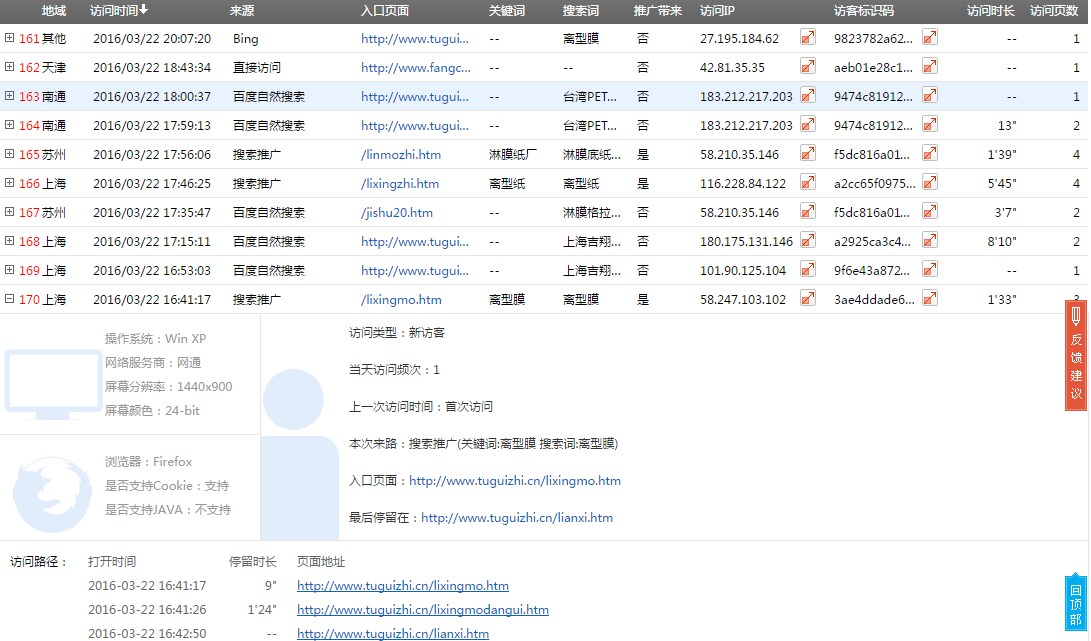Image resolution: width=1091 pixels, height=641 pixels.
Task: Expand record 168 上海 details
Action: coord(11,241)
